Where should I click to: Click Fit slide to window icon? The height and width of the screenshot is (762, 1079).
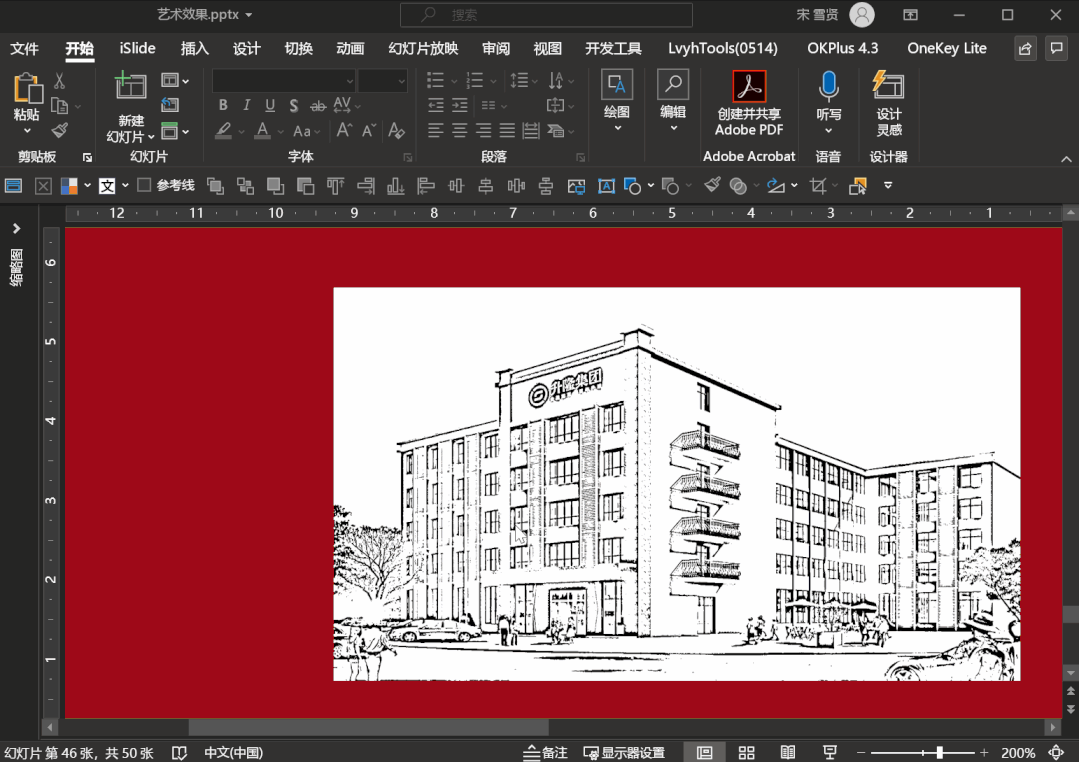(1056, 752)
